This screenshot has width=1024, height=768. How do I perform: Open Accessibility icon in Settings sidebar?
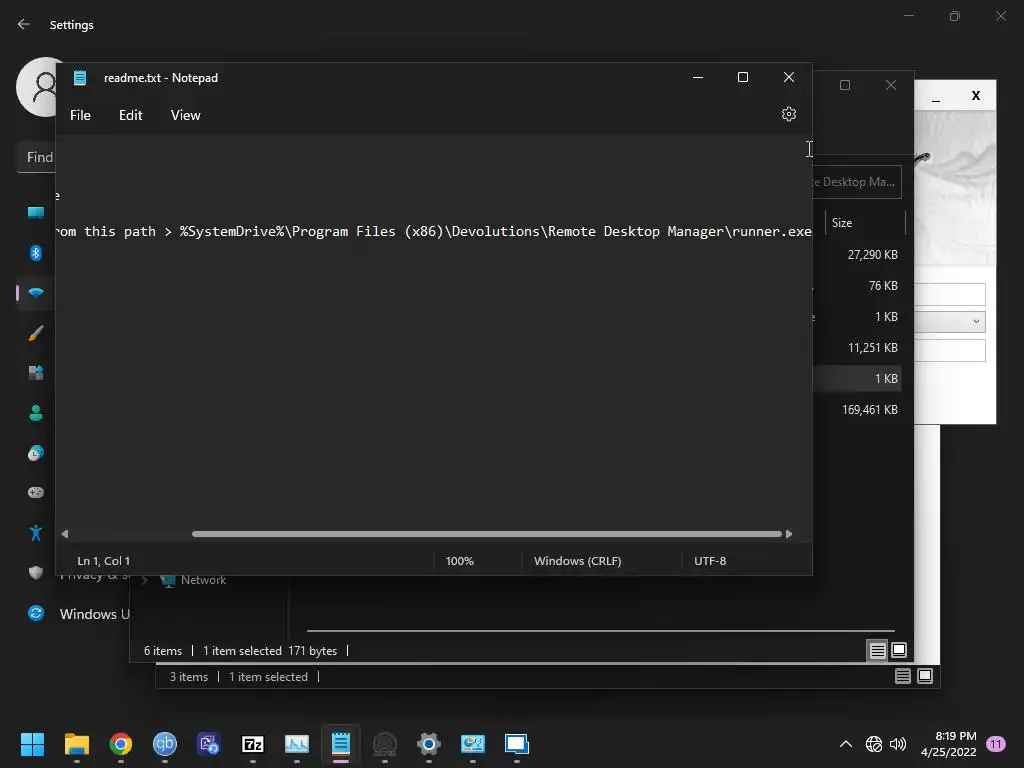tap(36, 533)
